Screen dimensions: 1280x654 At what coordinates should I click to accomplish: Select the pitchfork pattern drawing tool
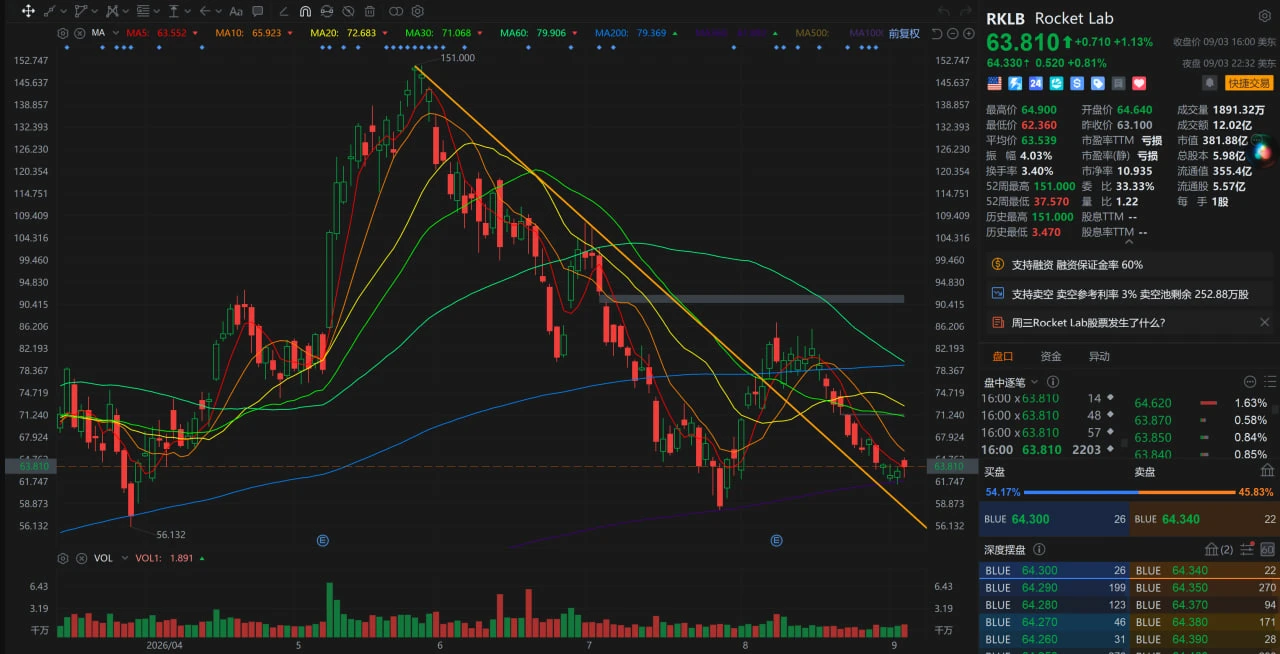coord(112,11)
